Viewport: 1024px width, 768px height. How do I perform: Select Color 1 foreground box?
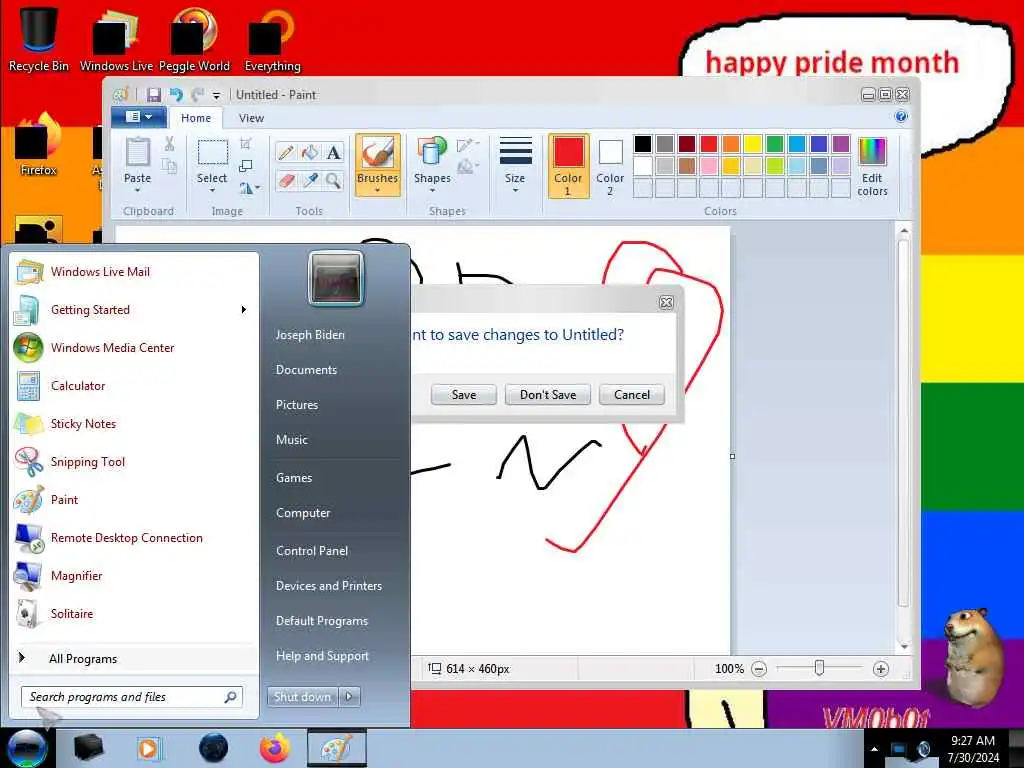(568, 166)
